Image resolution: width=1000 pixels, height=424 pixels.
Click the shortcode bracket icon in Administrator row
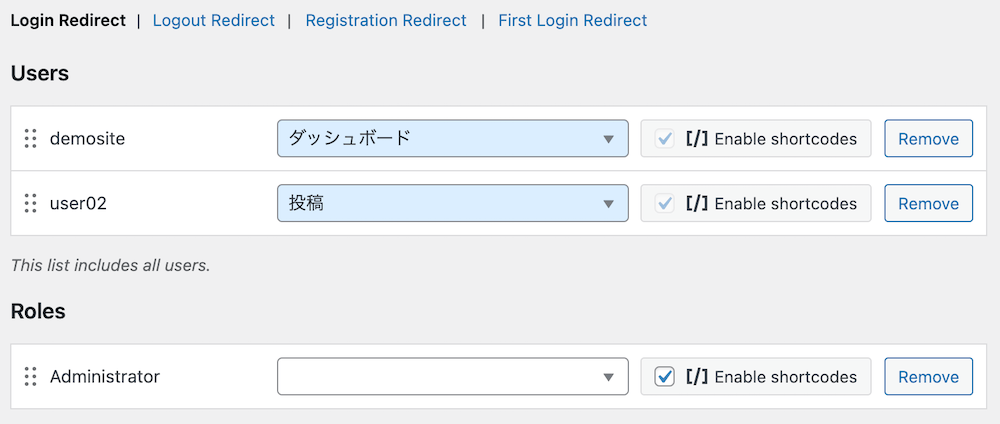pyautogui.click(x=697, y=377)
